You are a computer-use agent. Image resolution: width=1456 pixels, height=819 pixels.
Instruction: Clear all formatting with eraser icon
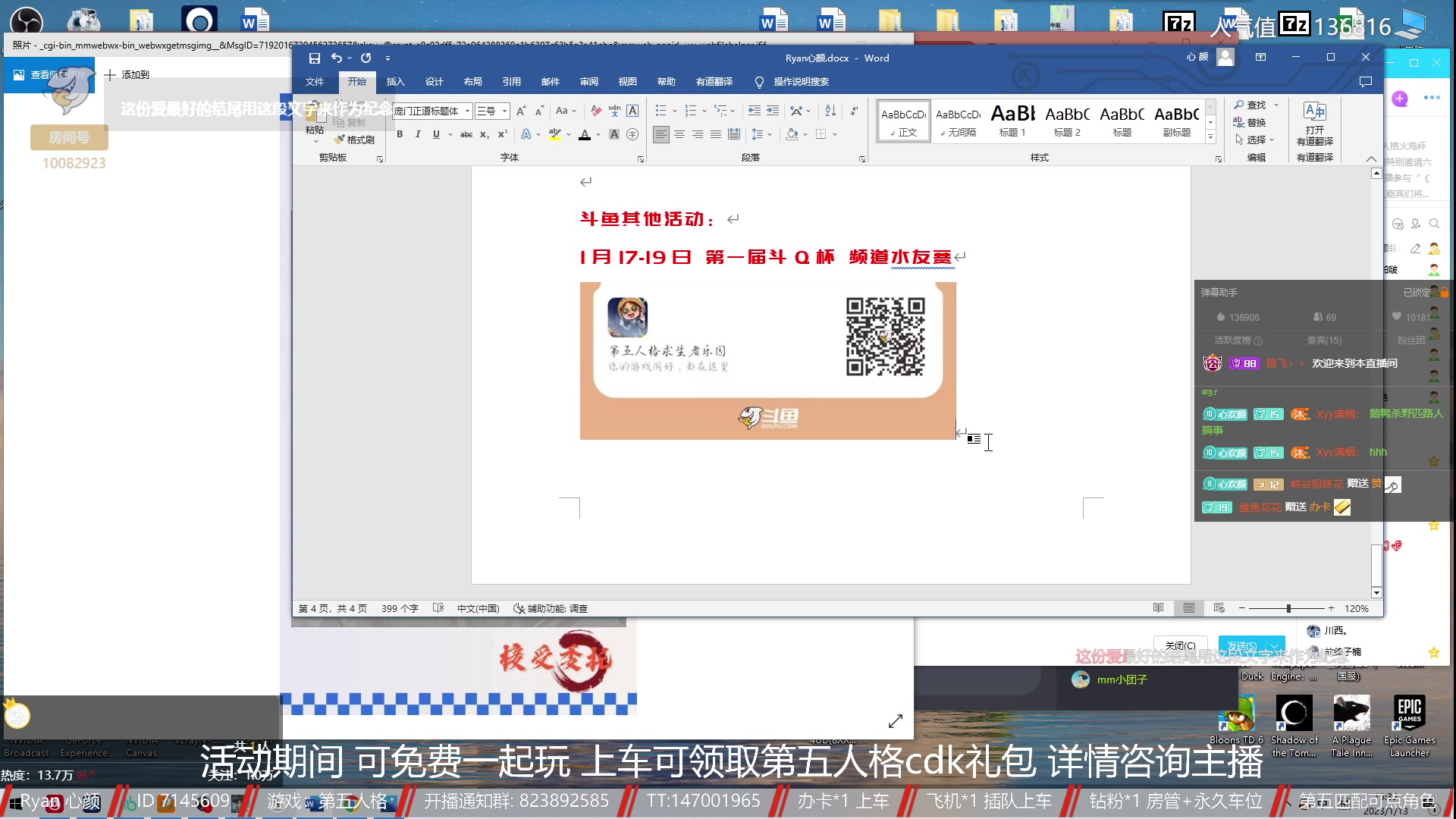pyautogui.click(x=596, y=111)
